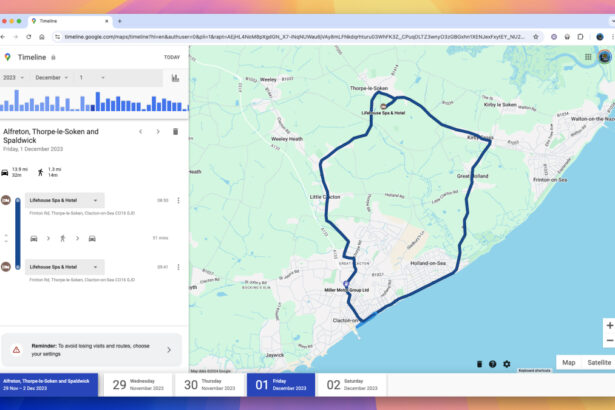Open second Lifehouse Spa & Hotel place dropdown

[x=65, y=267]
